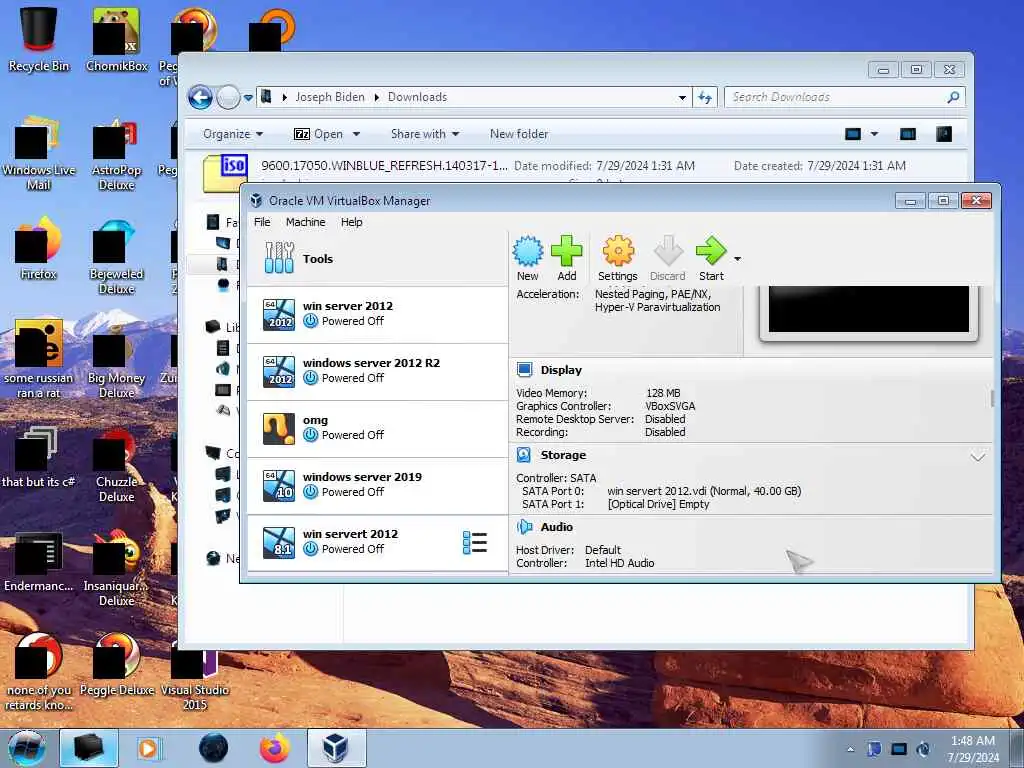Open the machine menu icon beside win servert 2012

tap(475, 543)
